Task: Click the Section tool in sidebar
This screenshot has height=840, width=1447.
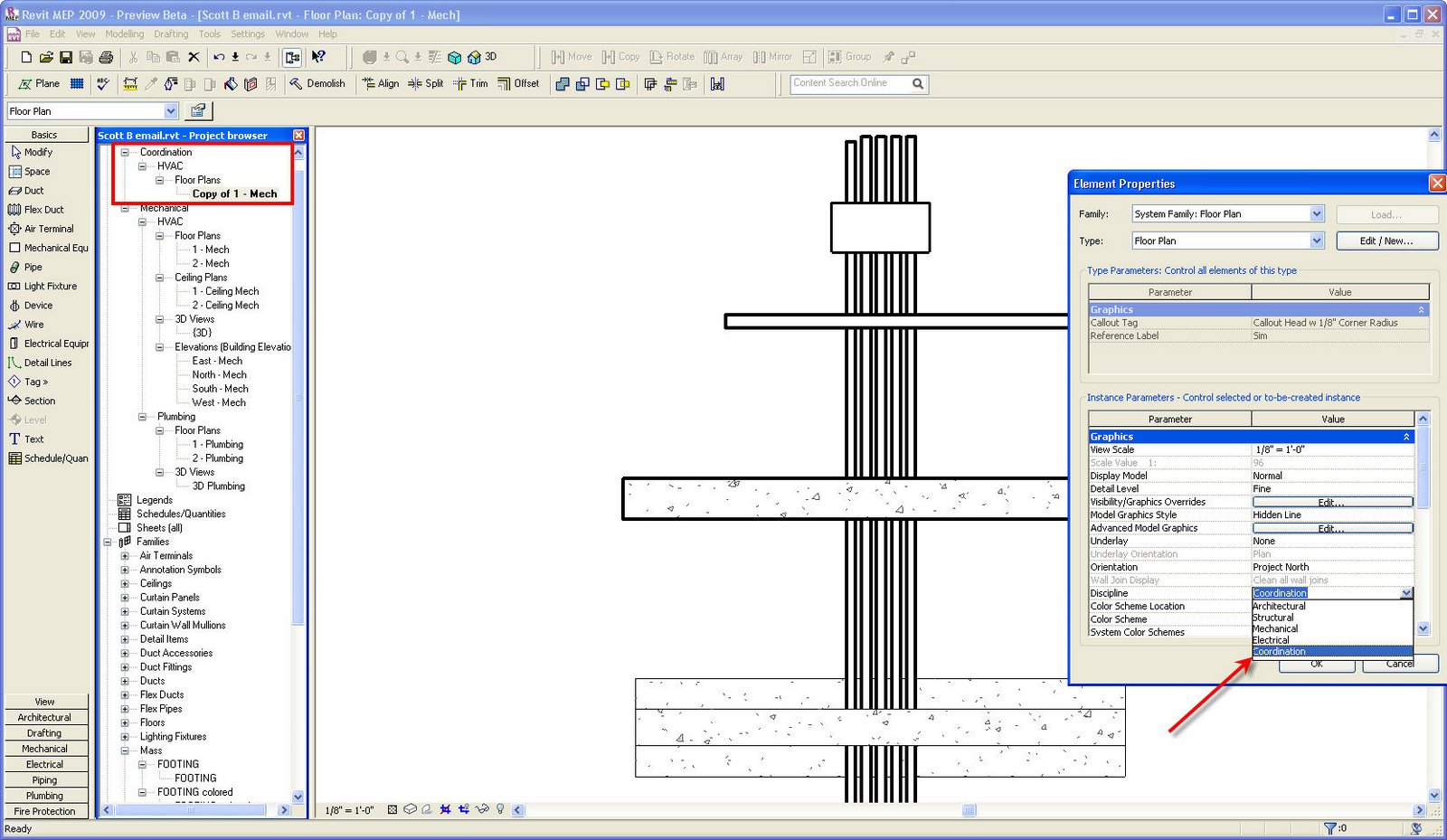Action: click(x=39, y=401)
